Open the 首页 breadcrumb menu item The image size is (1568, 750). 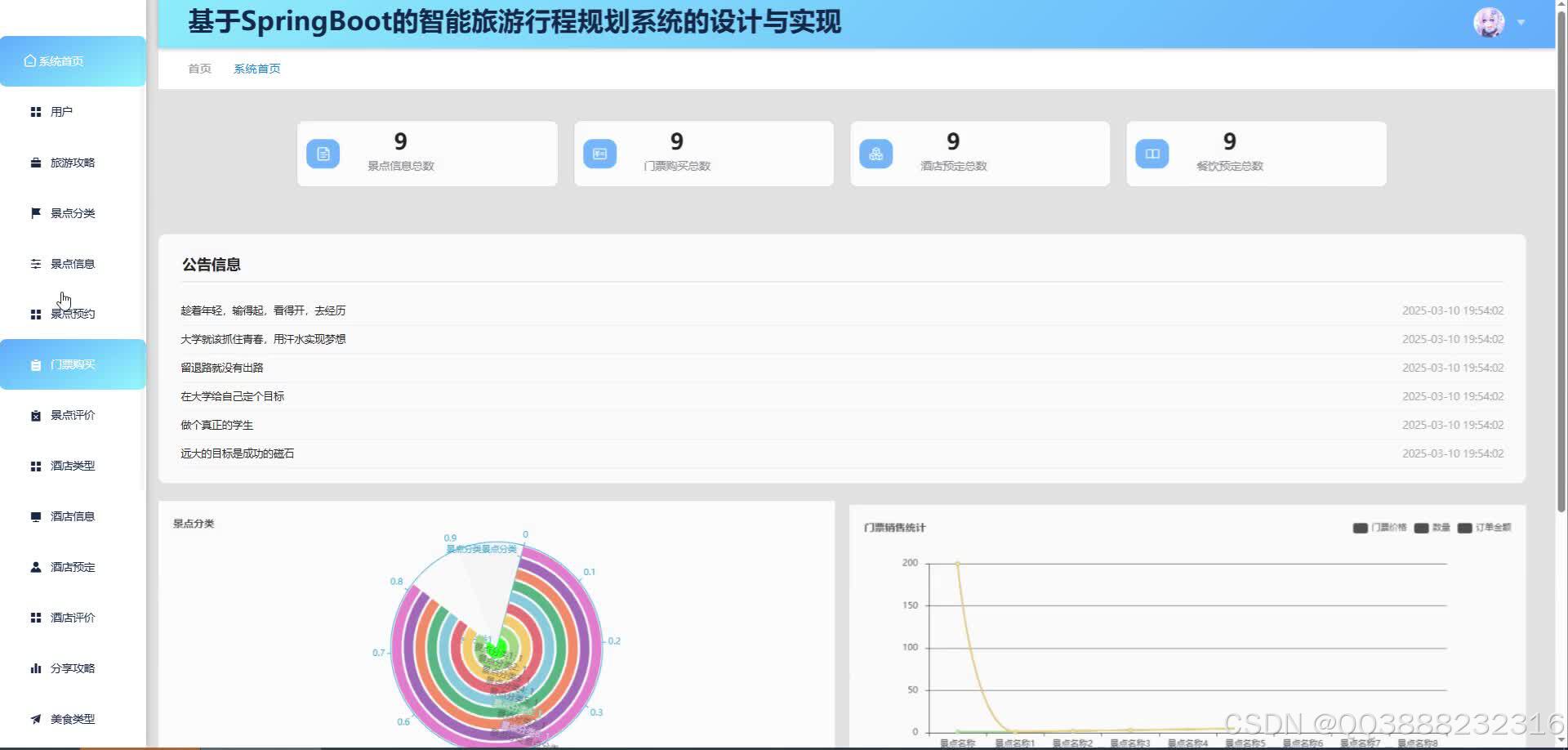point(198,68)
